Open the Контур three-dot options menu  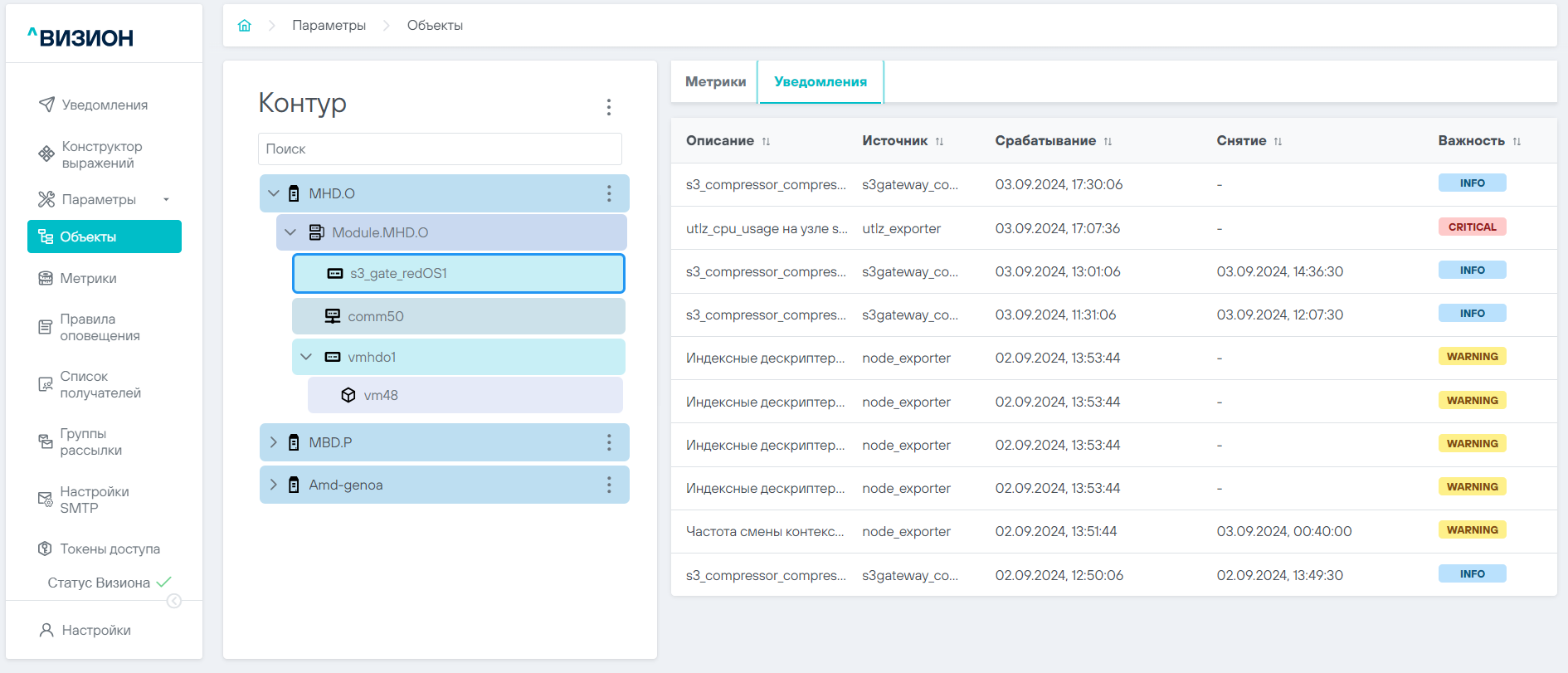click(x=608, y=107)
